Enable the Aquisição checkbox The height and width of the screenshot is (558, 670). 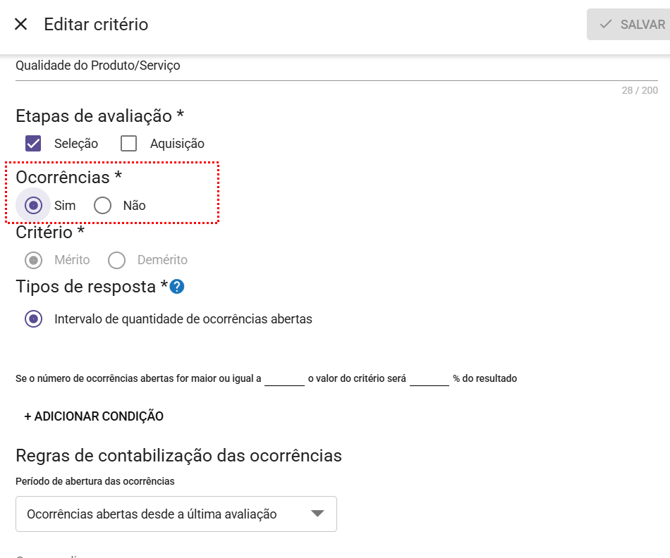click(x=129, y=144)
